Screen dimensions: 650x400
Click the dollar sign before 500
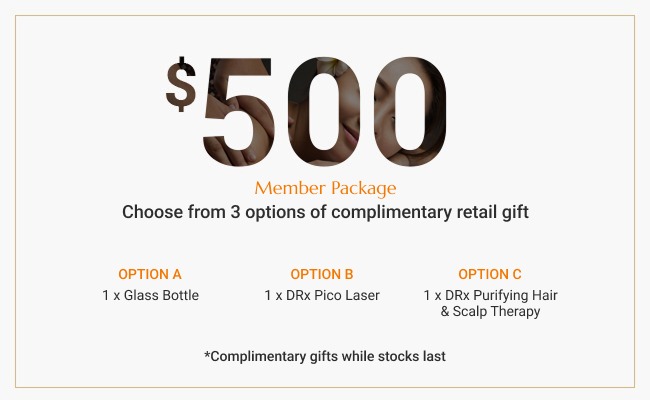click(x=180, y=87)
